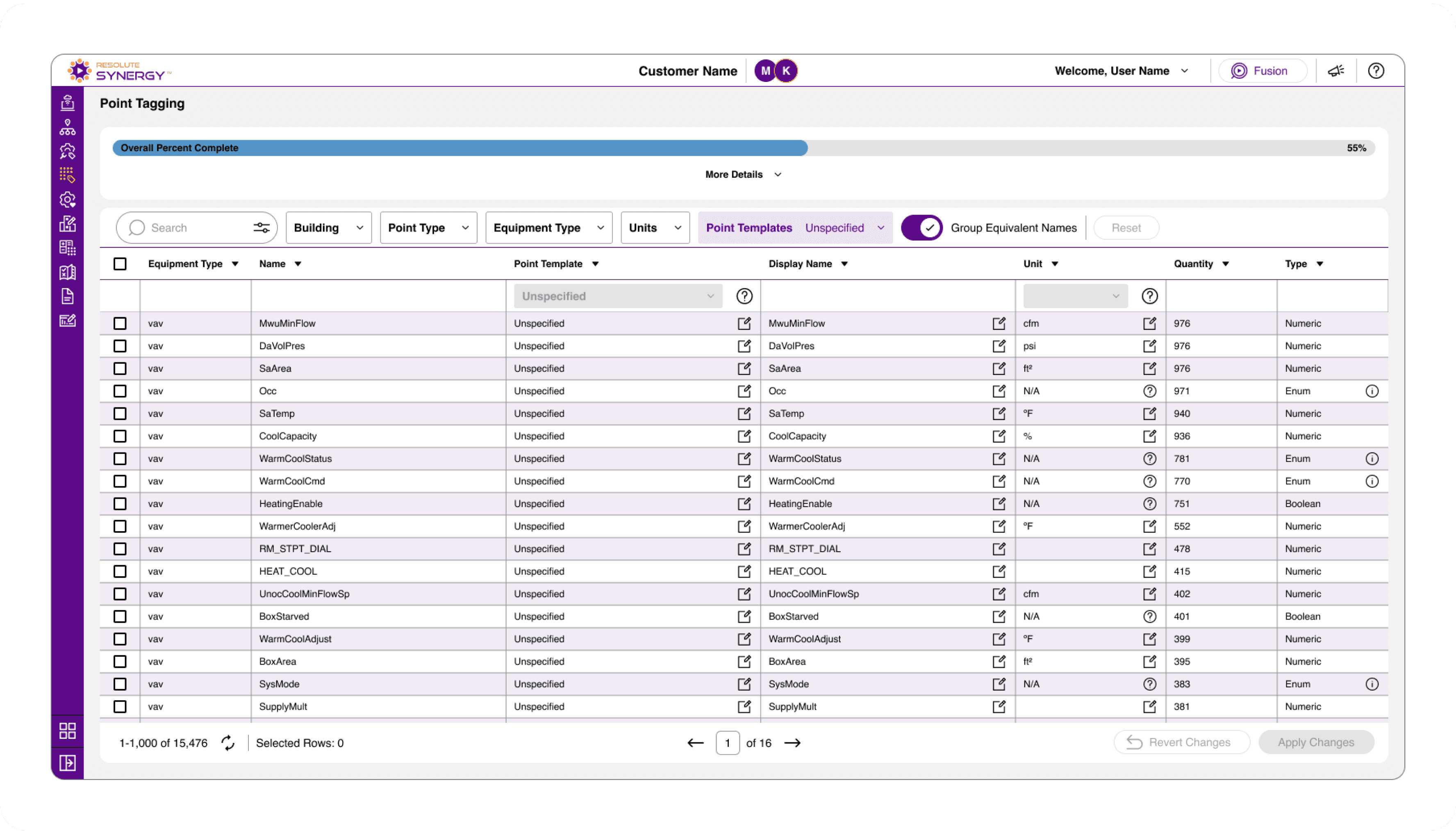Open the settings gear icon in sidebar
This screenshot has width=1456, height=831.
pyautogui.click(x=67, y=199)
